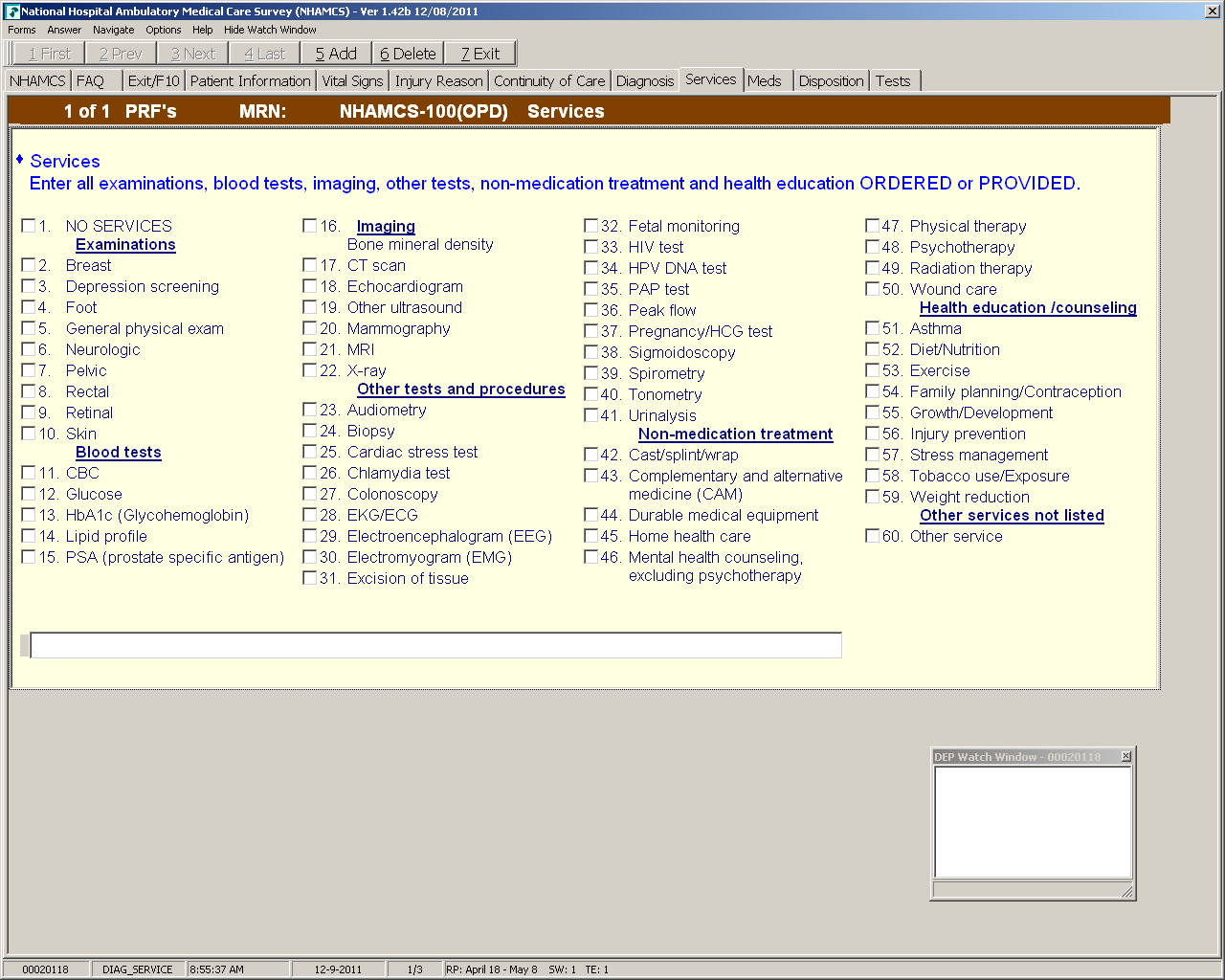This screenshot has width=1225, height=980.
Task: Check the HIV test checkbox
Action: (x=591, y=247)
